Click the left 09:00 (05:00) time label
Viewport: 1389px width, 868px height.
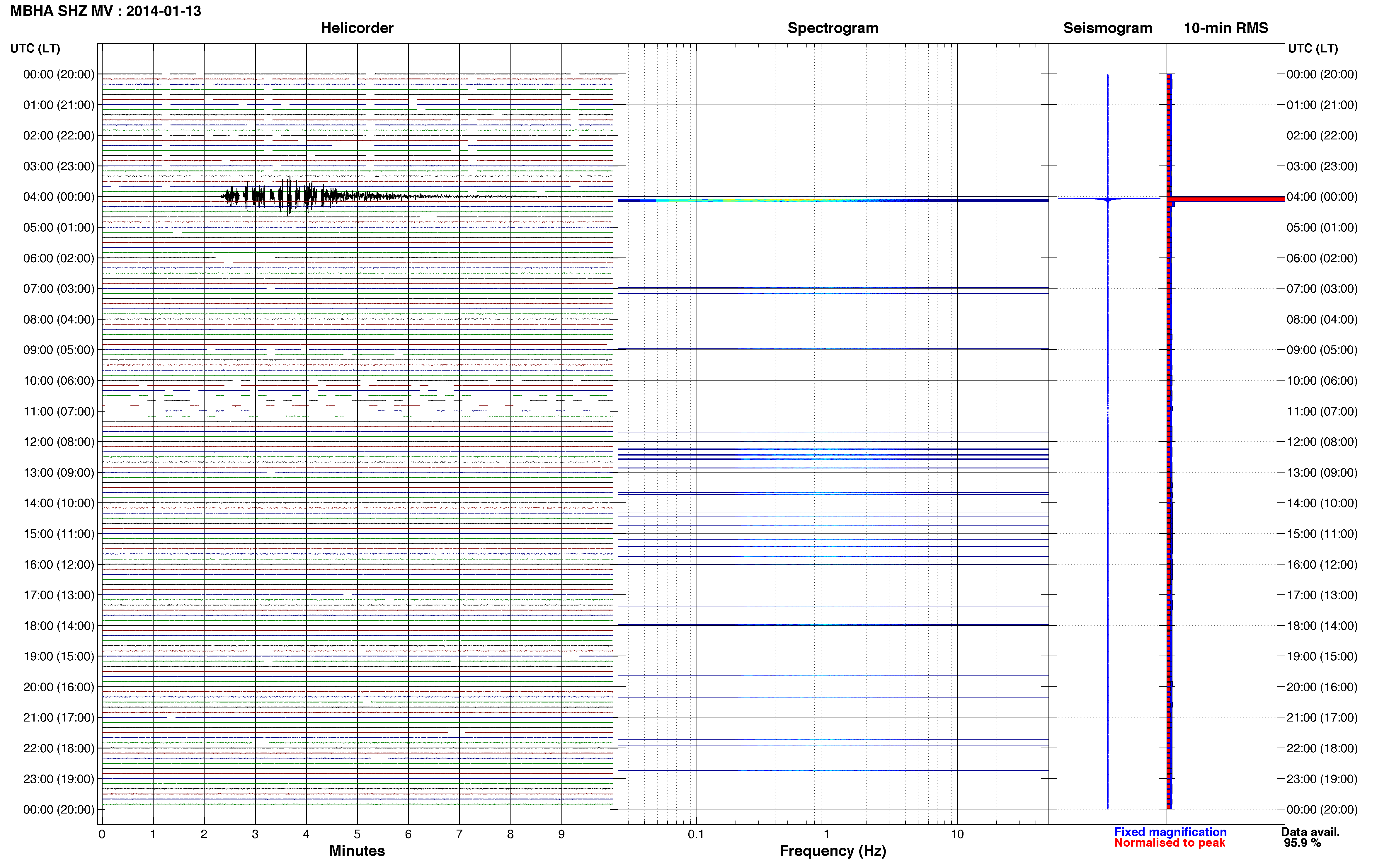pos(59,350)
